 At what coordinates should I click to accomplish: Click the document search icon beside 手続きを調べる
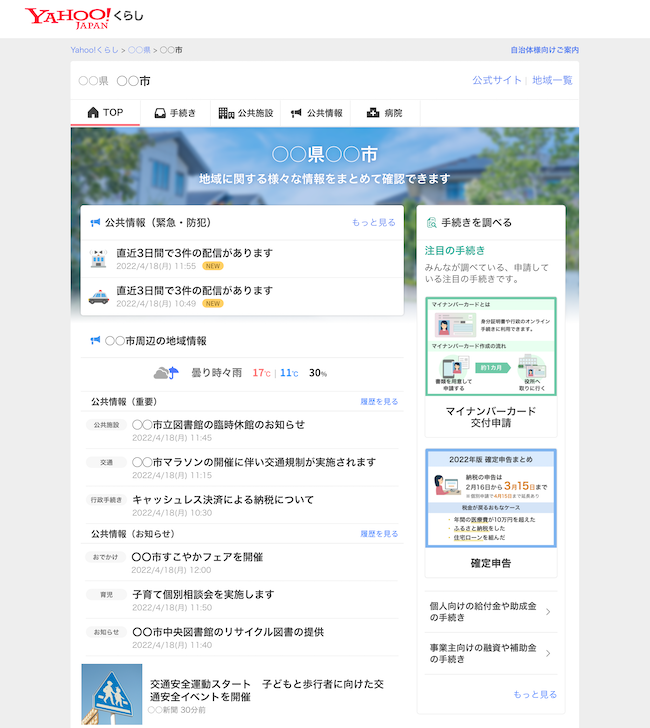pyautogui.click(x=432, y=222)
